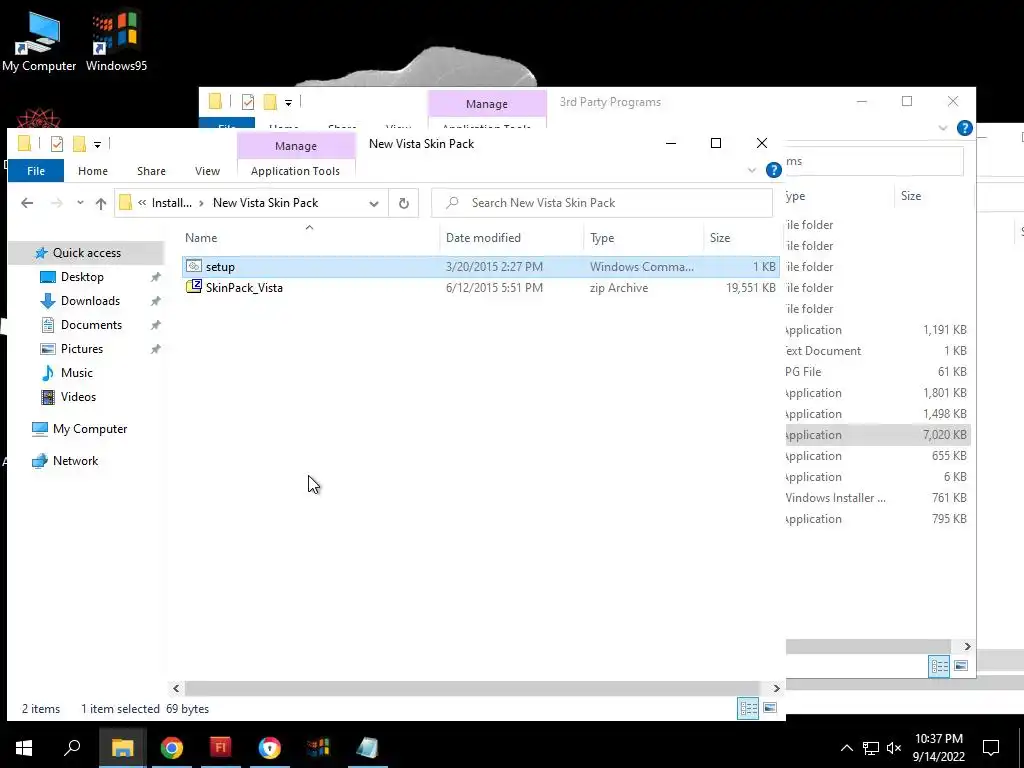Open taskbar Search
This screenshot has width=1024, height=768.
point(72,747)
